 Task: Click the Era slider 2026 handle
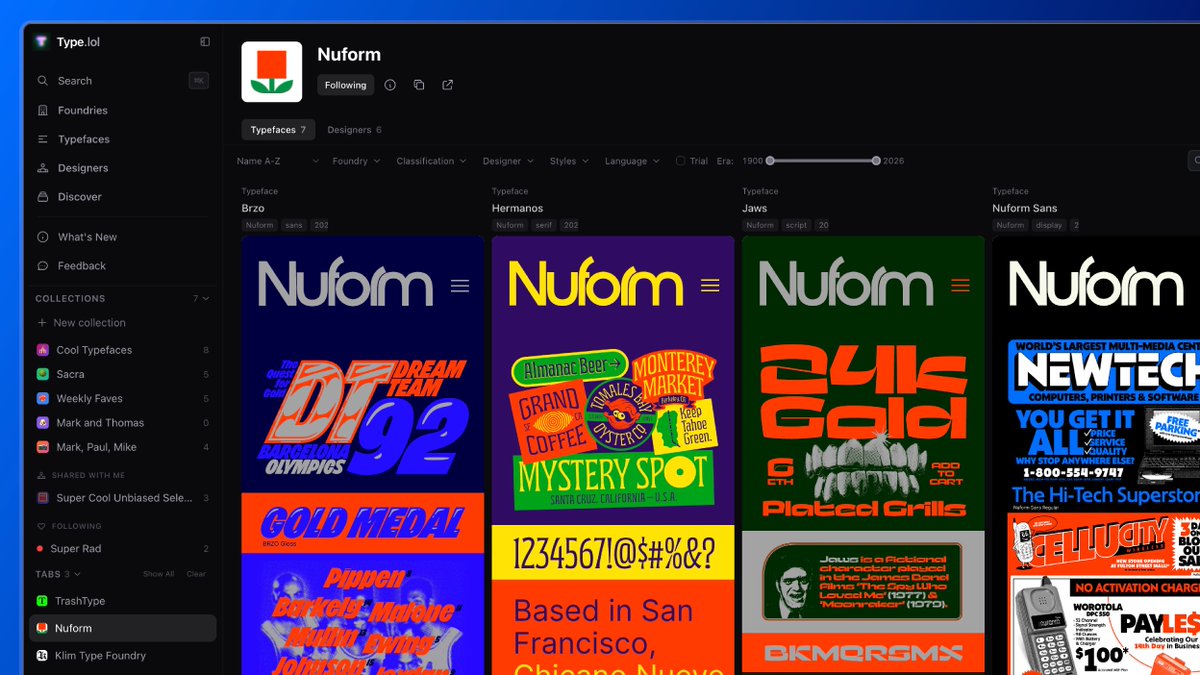click(876, 161)
